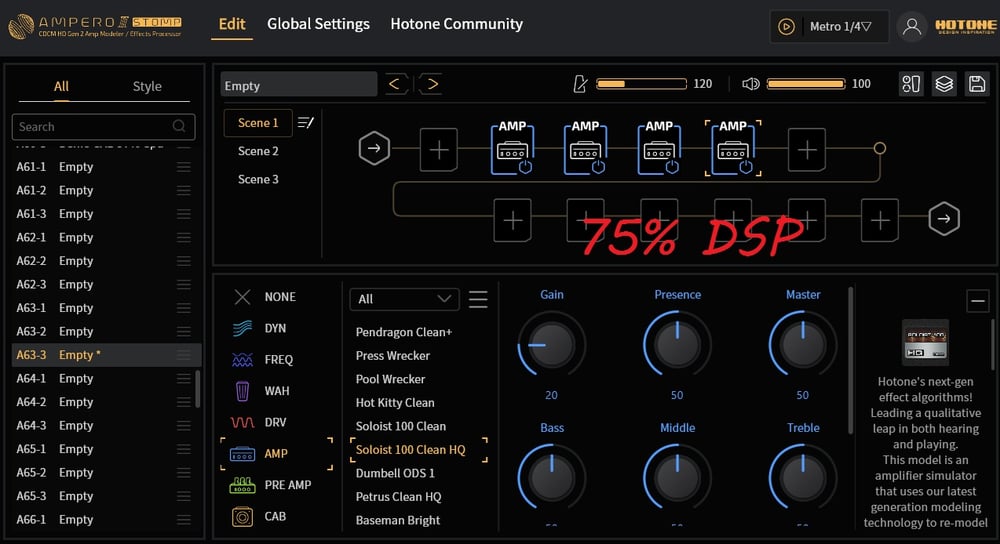Click the Bass knob
This screenshot has height=544, width=1000.
(551, 477)
